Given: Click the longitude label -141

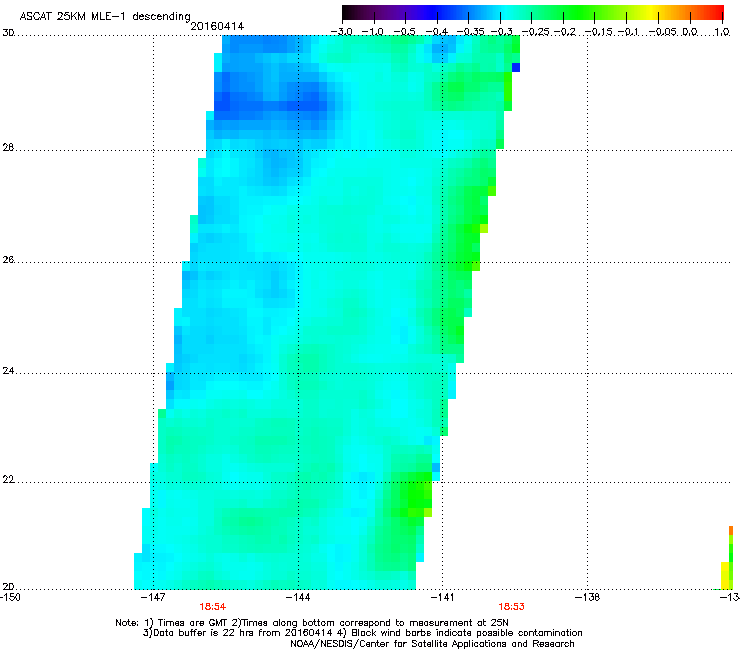Looking at the screenshot, I should coord(442,597).
